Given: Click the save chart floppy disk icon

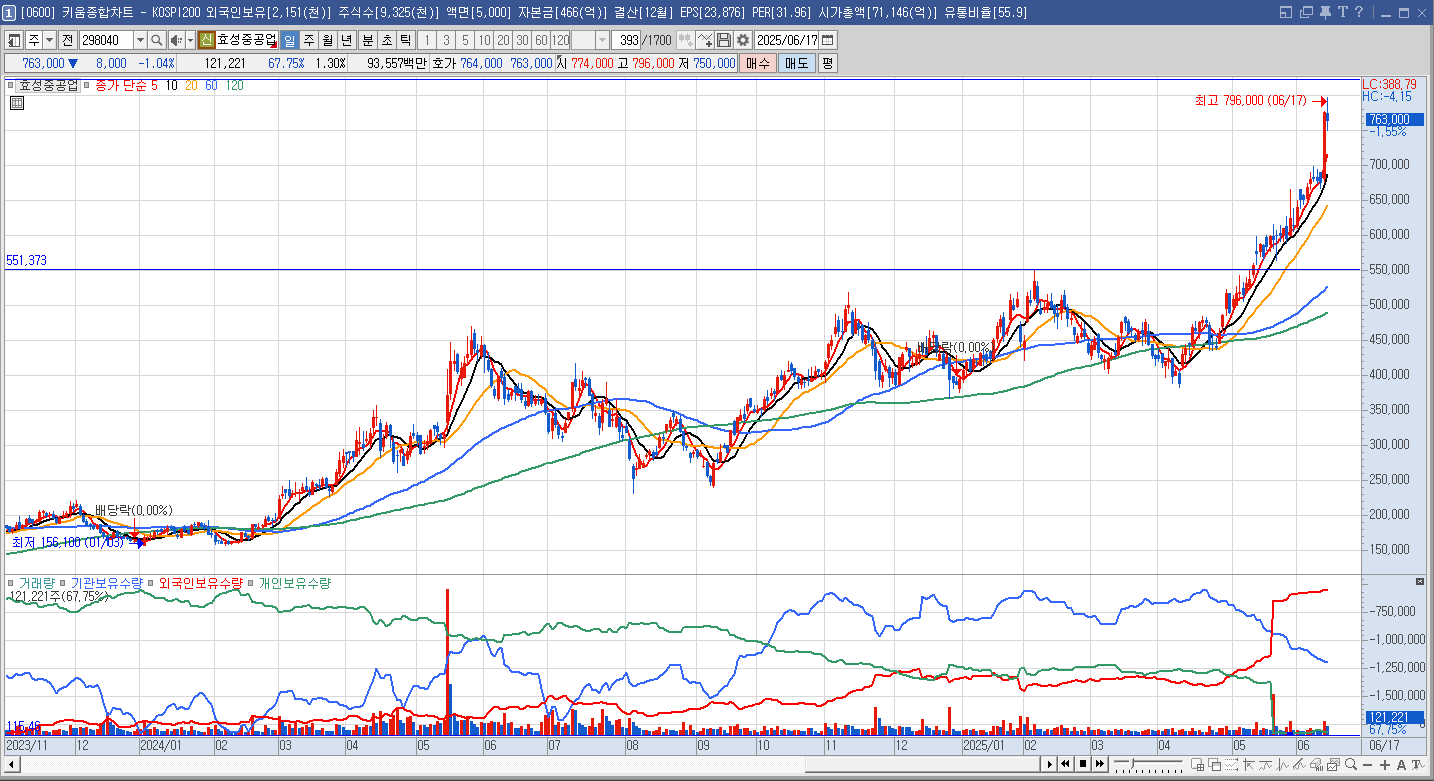Looking at the screenshot, I should [724, 40].
